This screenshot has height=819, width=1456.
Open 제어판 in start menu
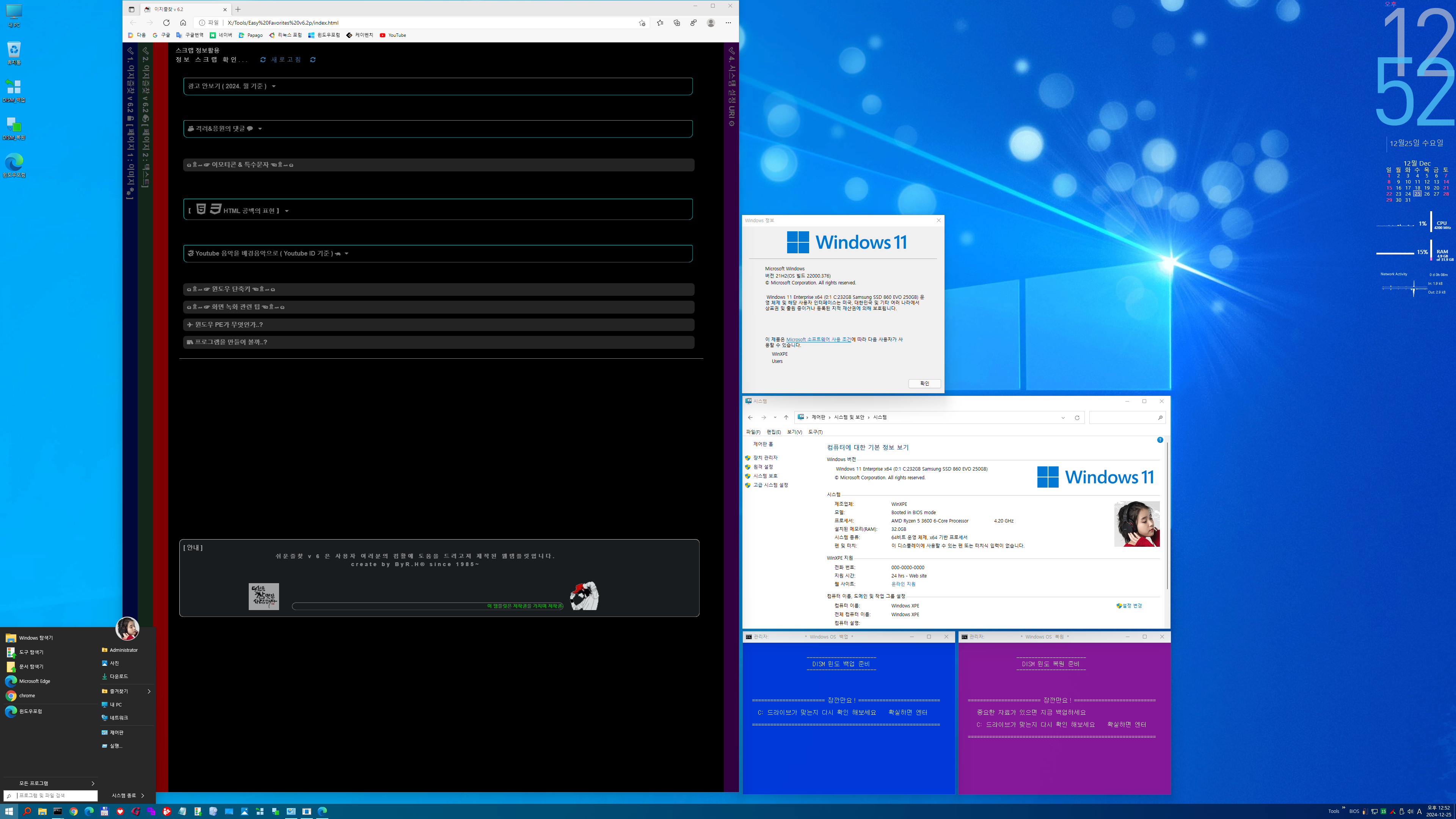click(127, 733)
